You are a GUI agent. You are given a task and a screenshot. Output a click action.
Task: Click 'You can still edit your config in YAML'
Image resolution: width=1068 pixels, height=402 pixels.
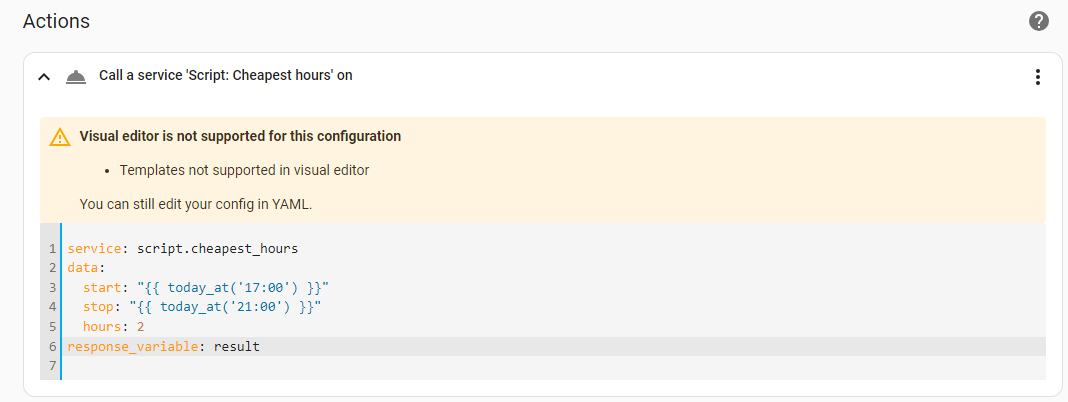coord(194,204)
